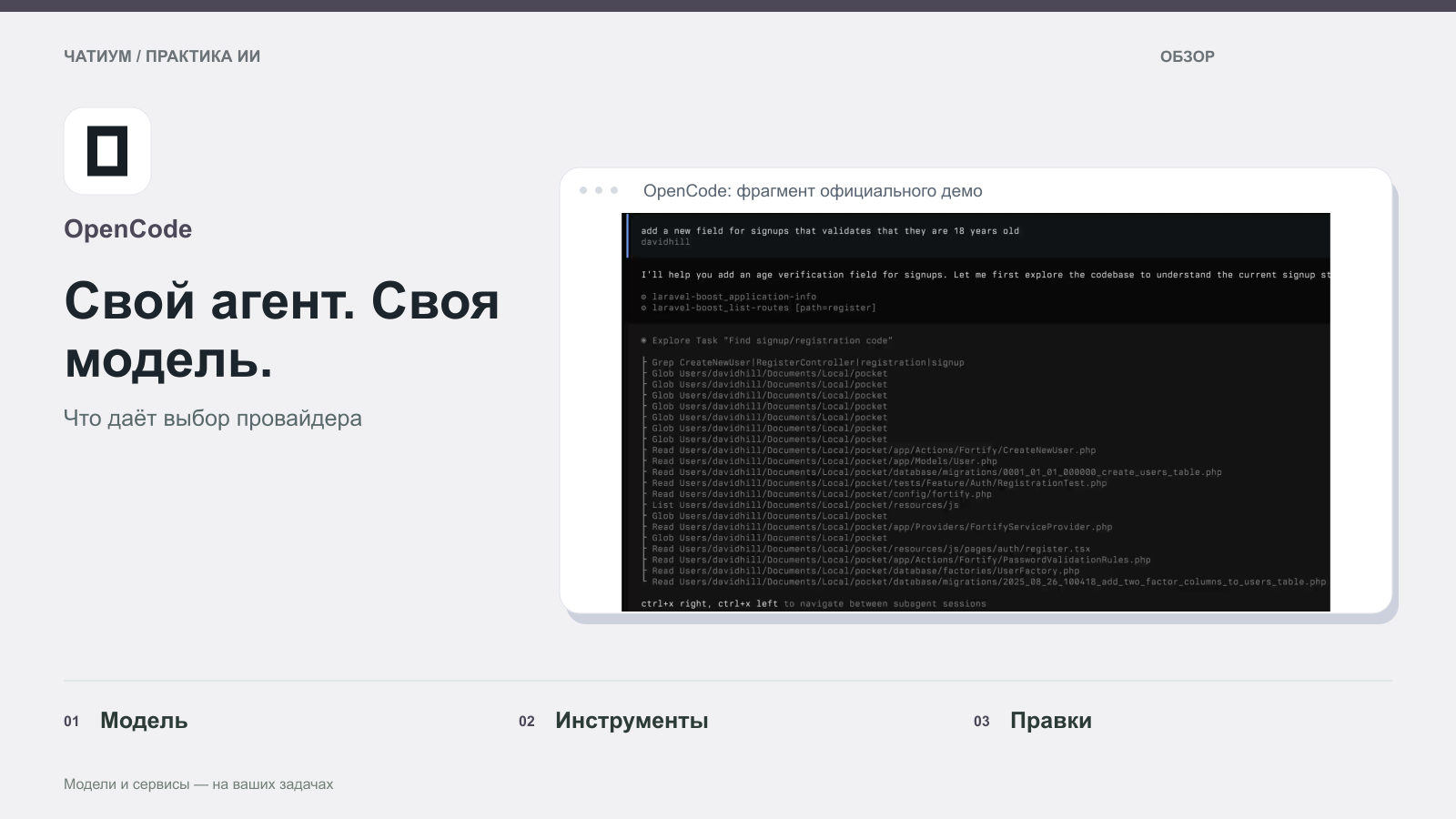
Task: Open the OpenCode demo terminal screenshot
Action: pyautogui.click(x=976, y=412)
